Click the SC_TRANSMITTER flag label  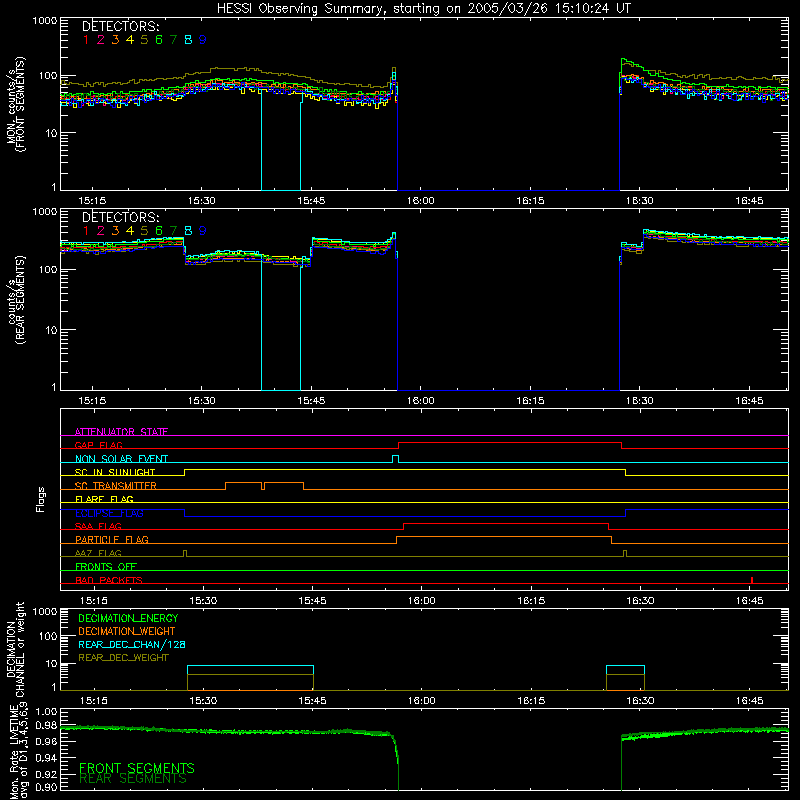115,486
